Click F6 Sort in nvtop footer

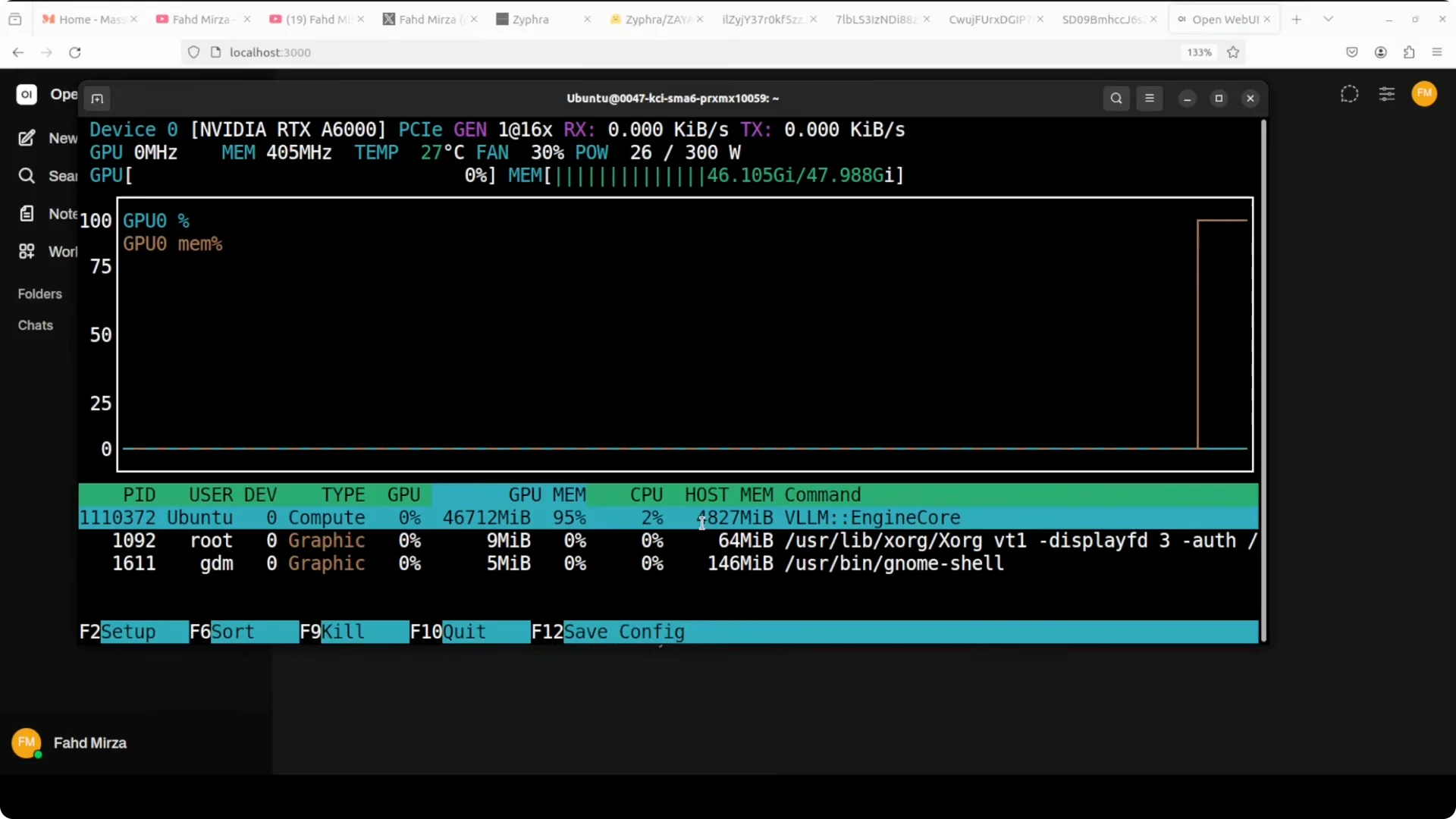(x=244, y=632)
